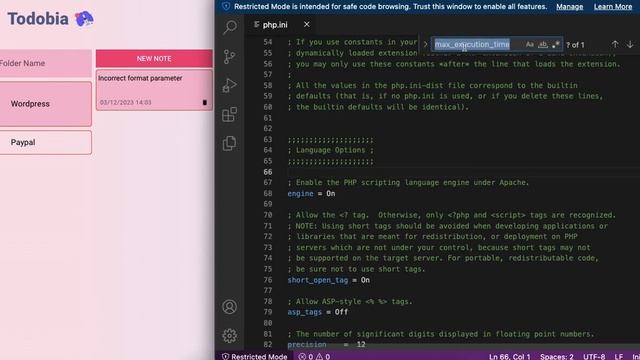This screenshot has width=640, height=360.
Task: Close the php.ini tab
Action: [307, 25]
